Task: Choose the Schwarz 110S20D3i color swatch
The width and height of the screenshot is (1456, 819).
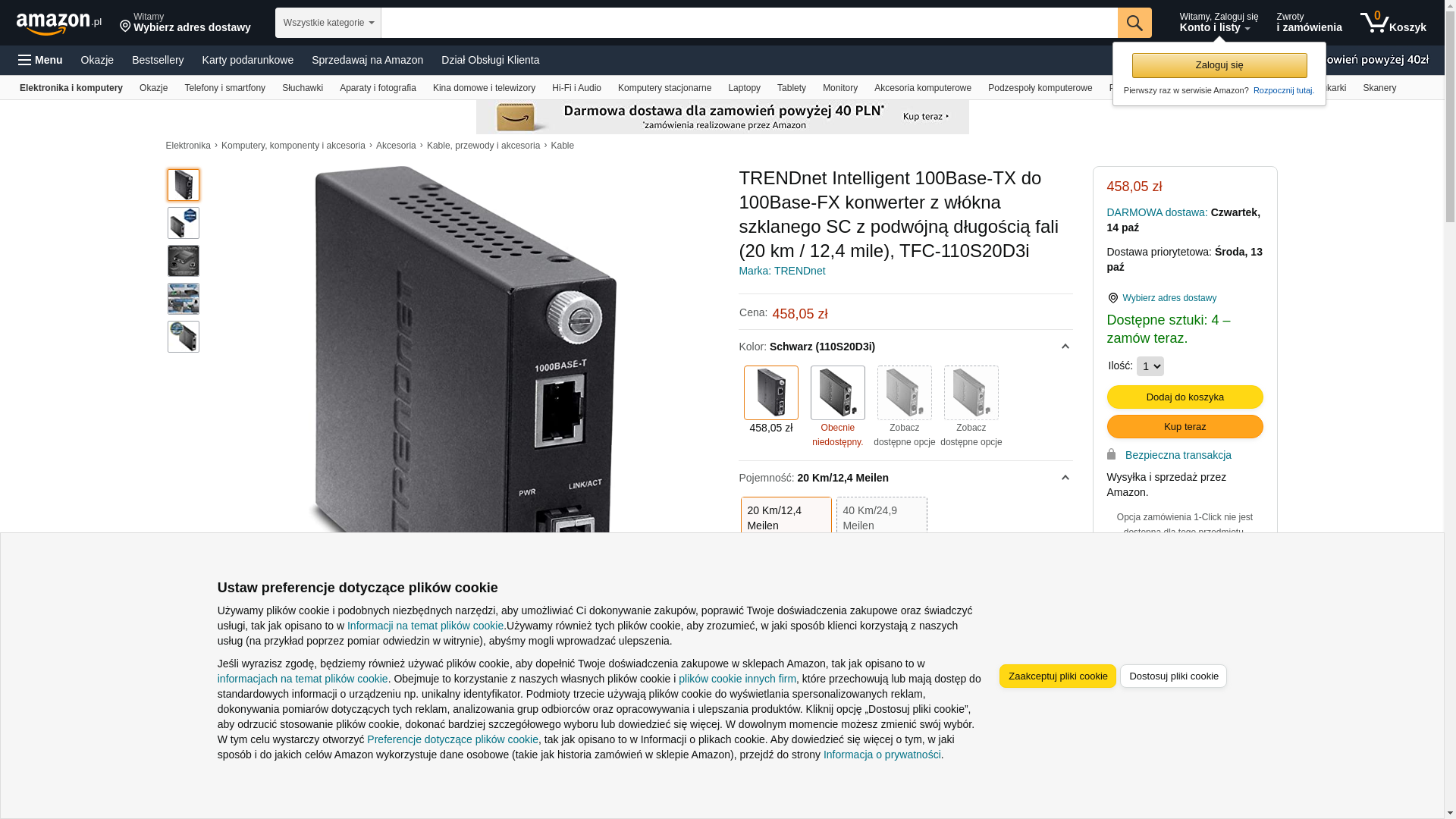Action: (x=771, y=393)
